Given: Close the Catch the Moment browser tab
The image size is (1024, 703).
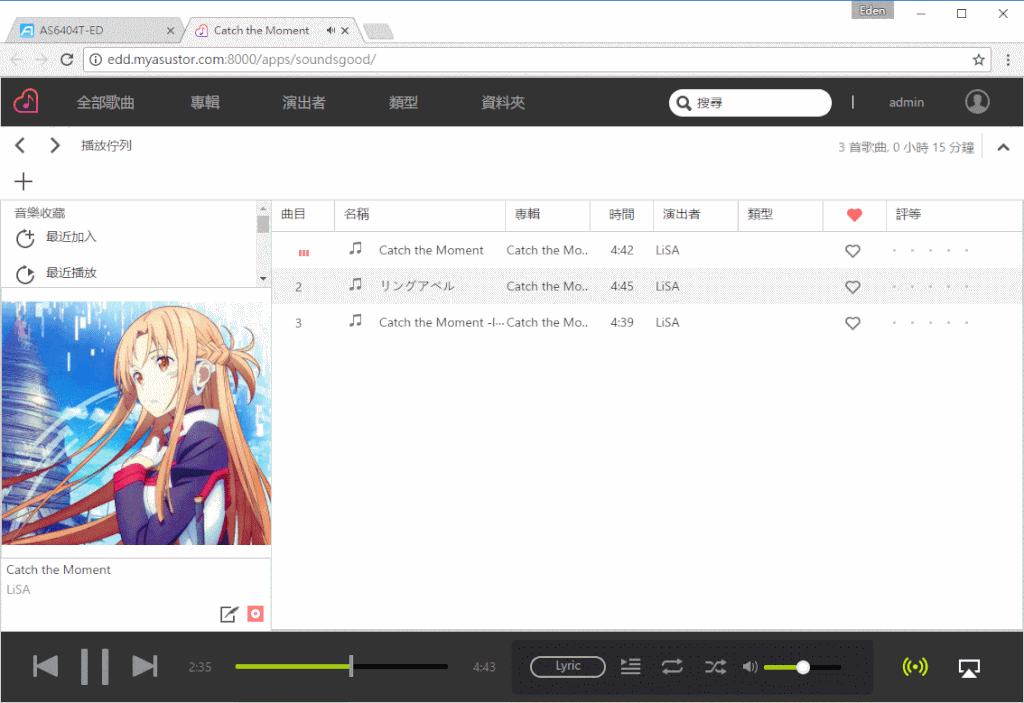Looking at the screenshot, I should click(345, 30).
